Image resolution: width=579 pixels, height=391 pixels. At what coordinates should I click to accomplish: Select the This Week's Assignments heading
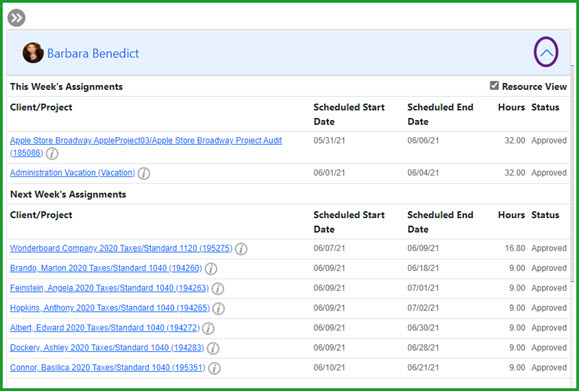pos(66,87)
